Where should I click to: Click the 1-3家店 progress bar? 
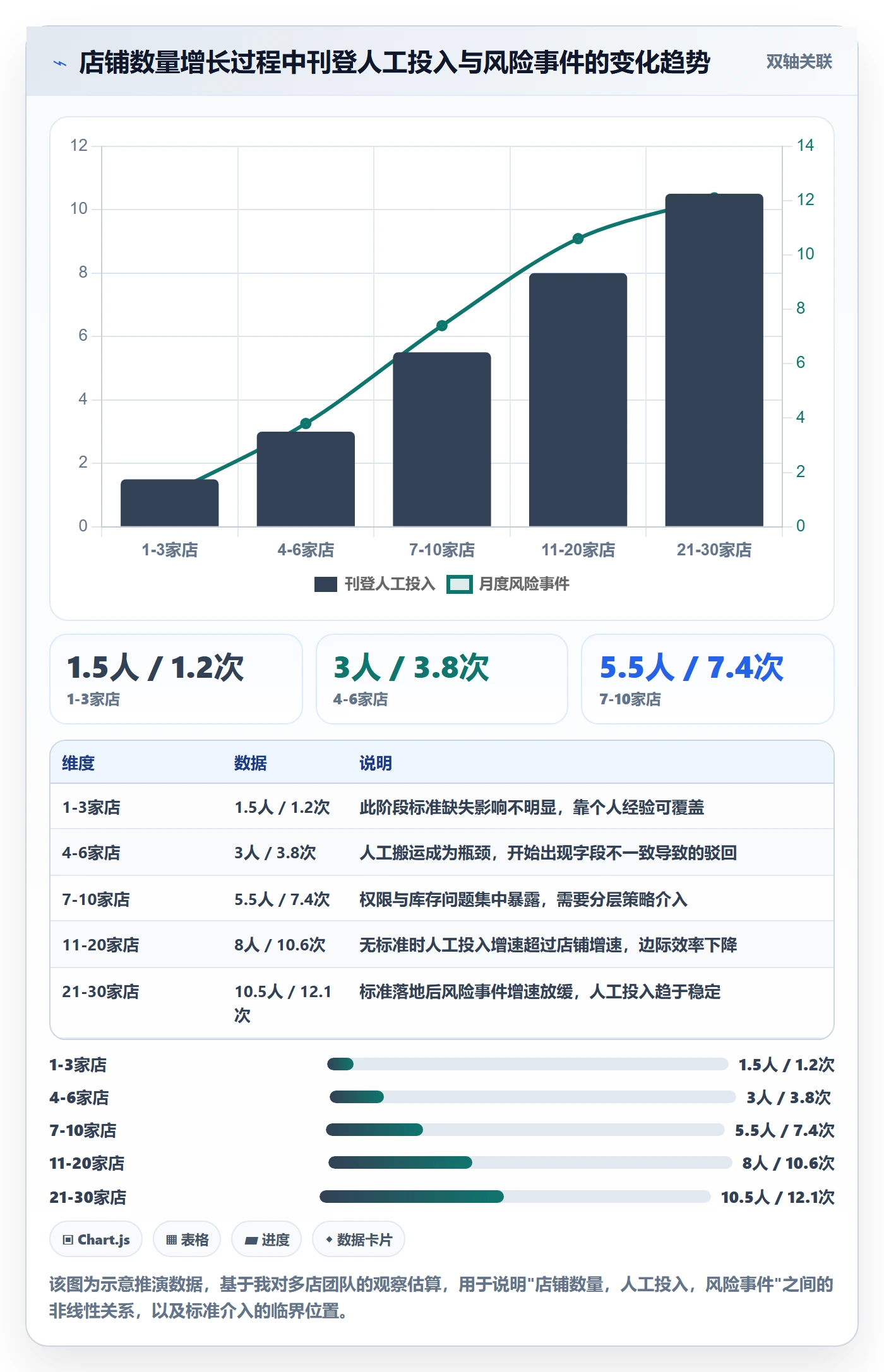coord(527,1065)
